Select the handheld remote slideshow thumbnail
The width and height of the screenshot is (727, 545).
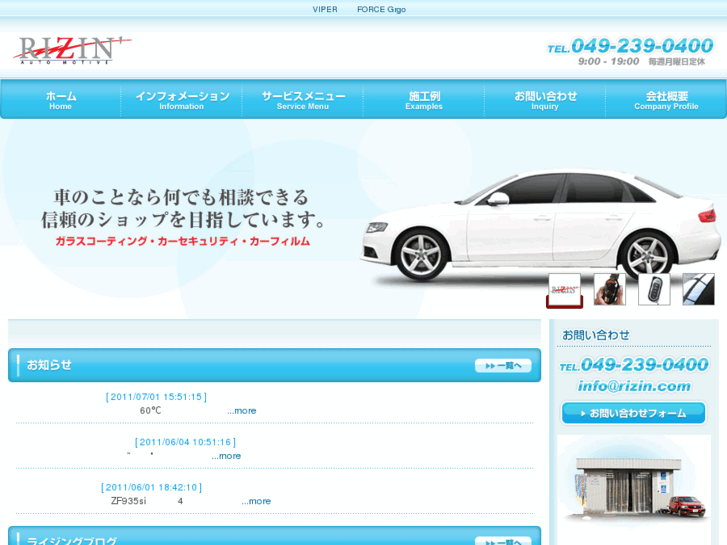click(x=610, y=289)
